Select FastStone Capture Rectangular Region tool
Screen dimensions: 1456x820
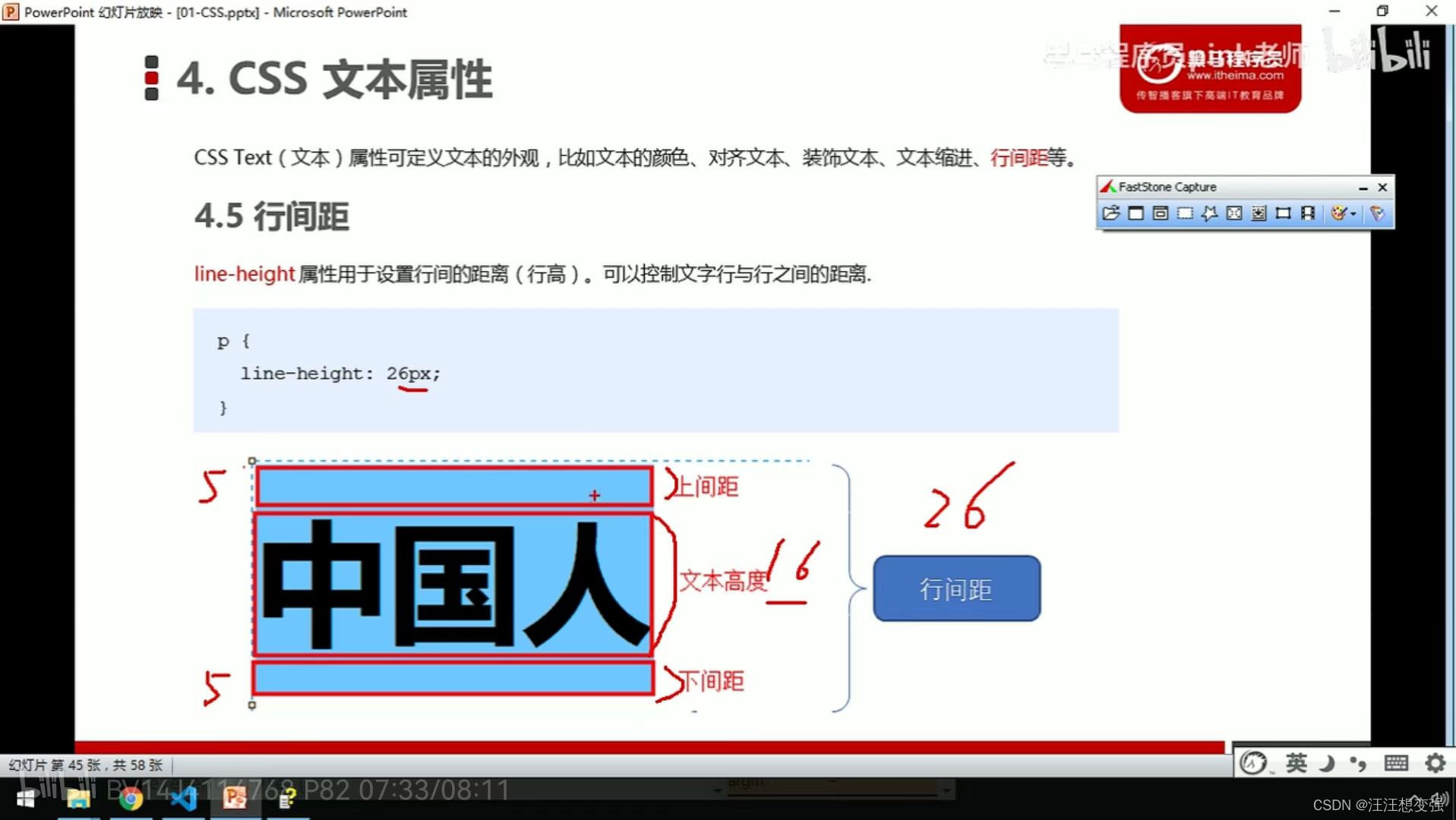click(1185, 213)
